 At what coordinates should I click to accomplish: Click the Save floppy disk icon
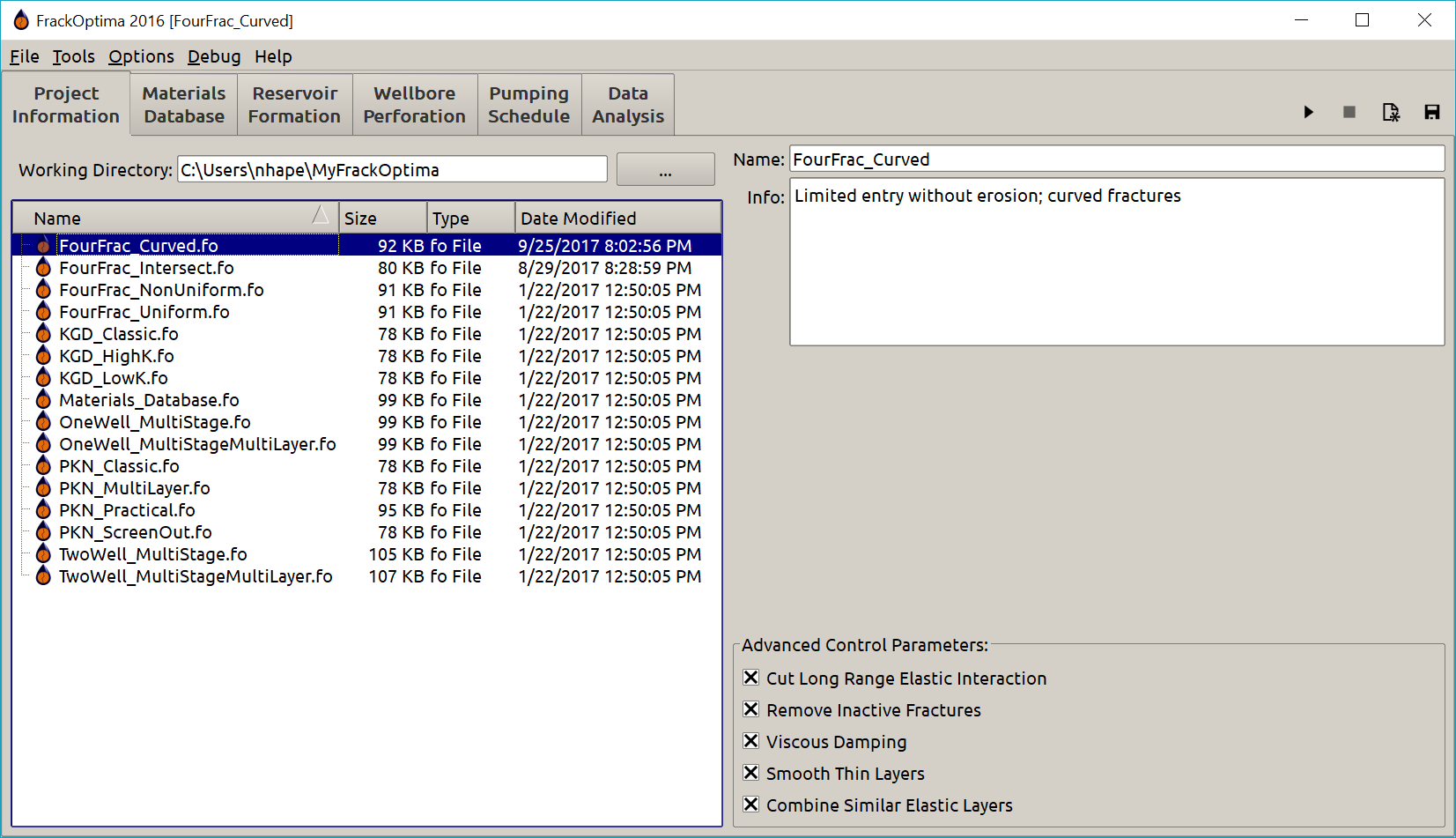(1432, 112)
